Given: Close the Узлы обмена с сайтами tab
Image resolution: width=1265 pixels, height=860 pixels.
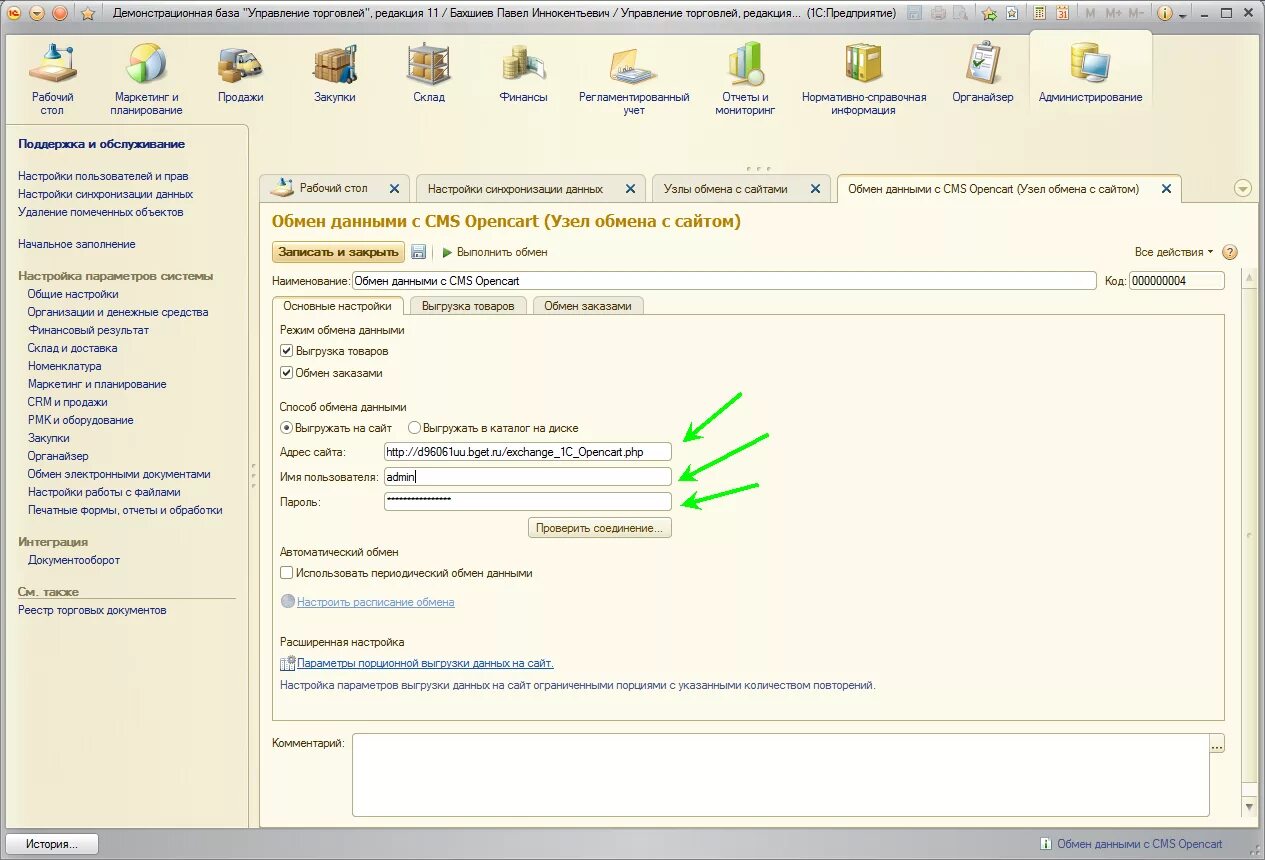Looking at the screenshot, I should (816, 188).
